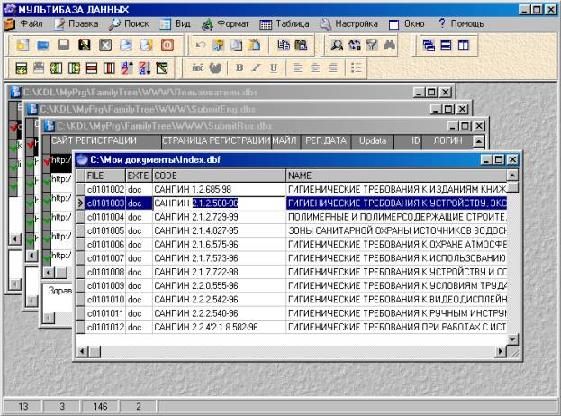The image size is (561, 416).
Task: Click the Undo arrow toolbar icon
Action: pyautogui.click(x=200, y=45)
